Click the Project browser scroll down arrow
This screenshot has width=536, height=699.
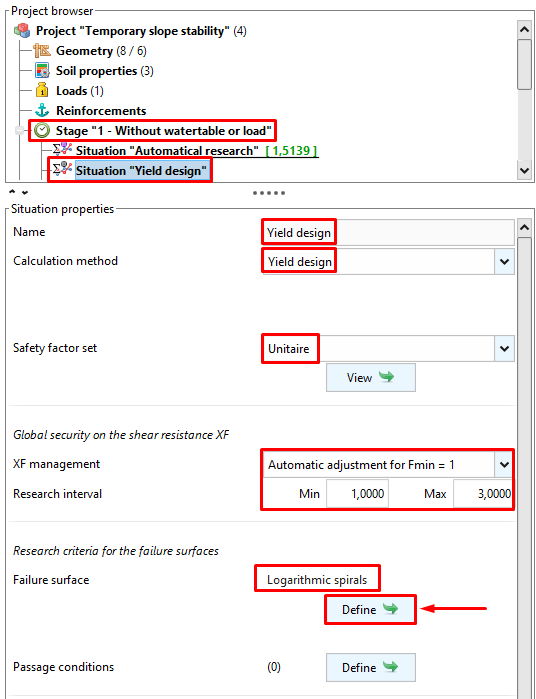pos(524,170)
